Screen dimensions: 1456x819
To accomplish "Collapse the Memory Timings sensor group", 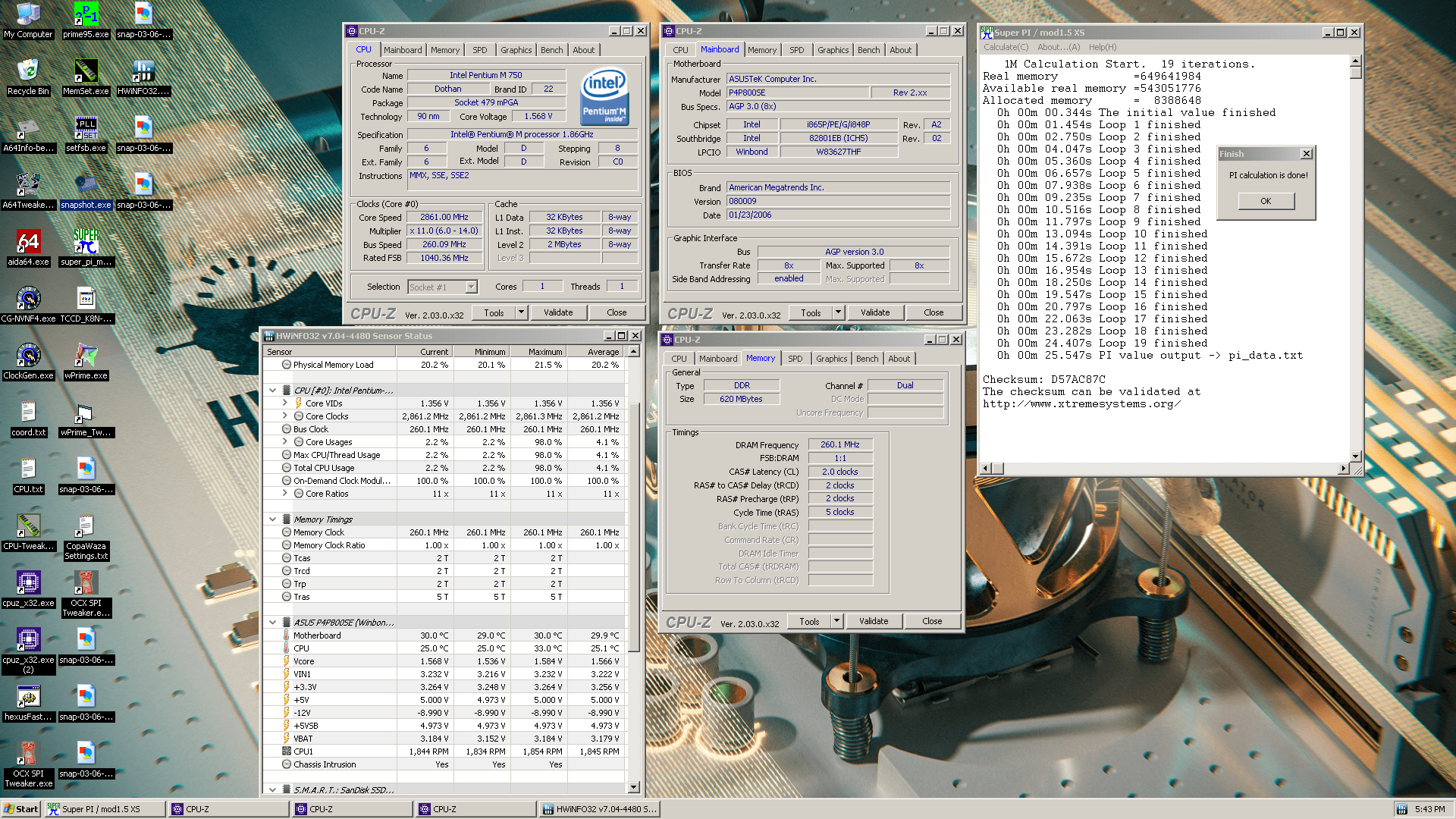I will [273, 519].
